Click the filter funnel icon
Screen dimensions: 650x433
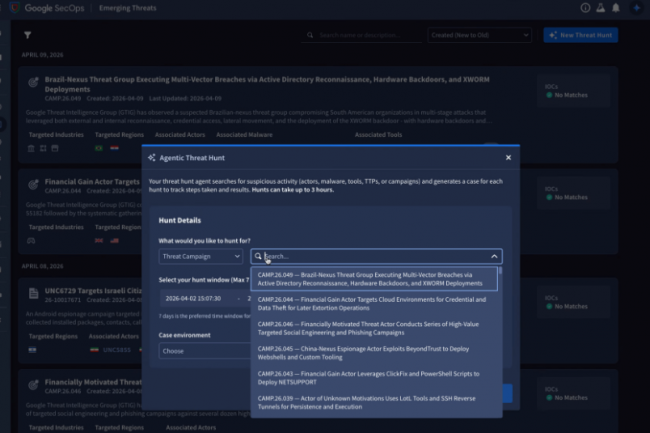click(27, 35)
